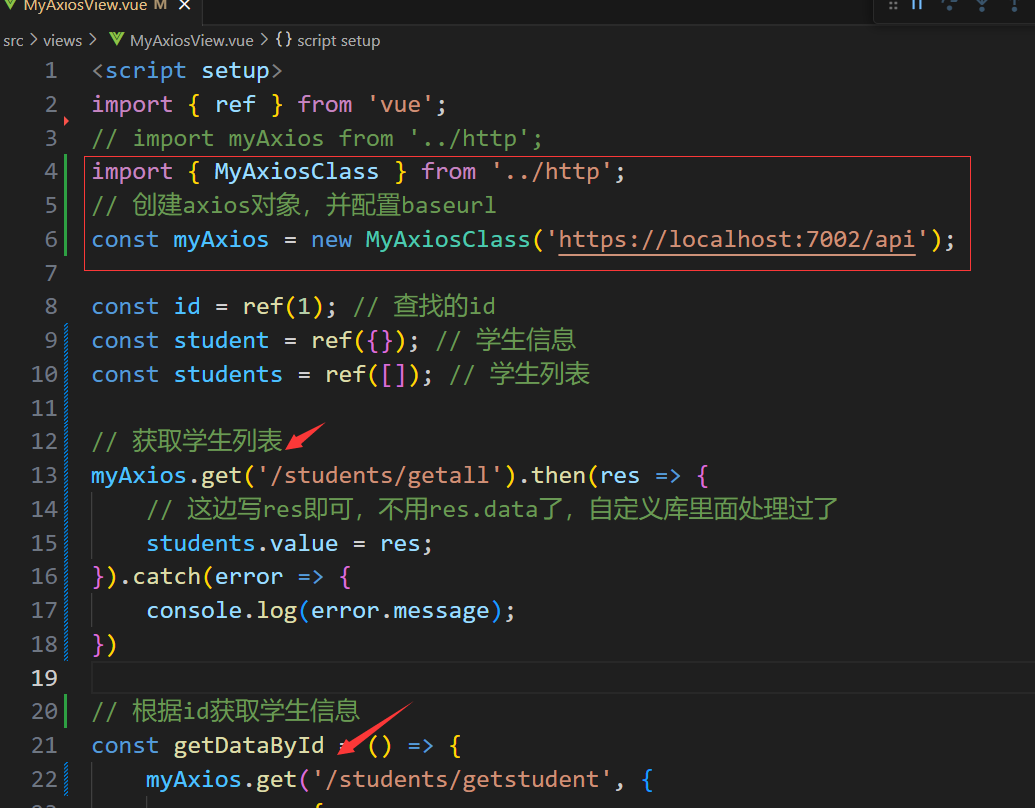Click the braces symbol icon in breadcrumb
The image size is (1035, 808).
click(x=284, y=40)
